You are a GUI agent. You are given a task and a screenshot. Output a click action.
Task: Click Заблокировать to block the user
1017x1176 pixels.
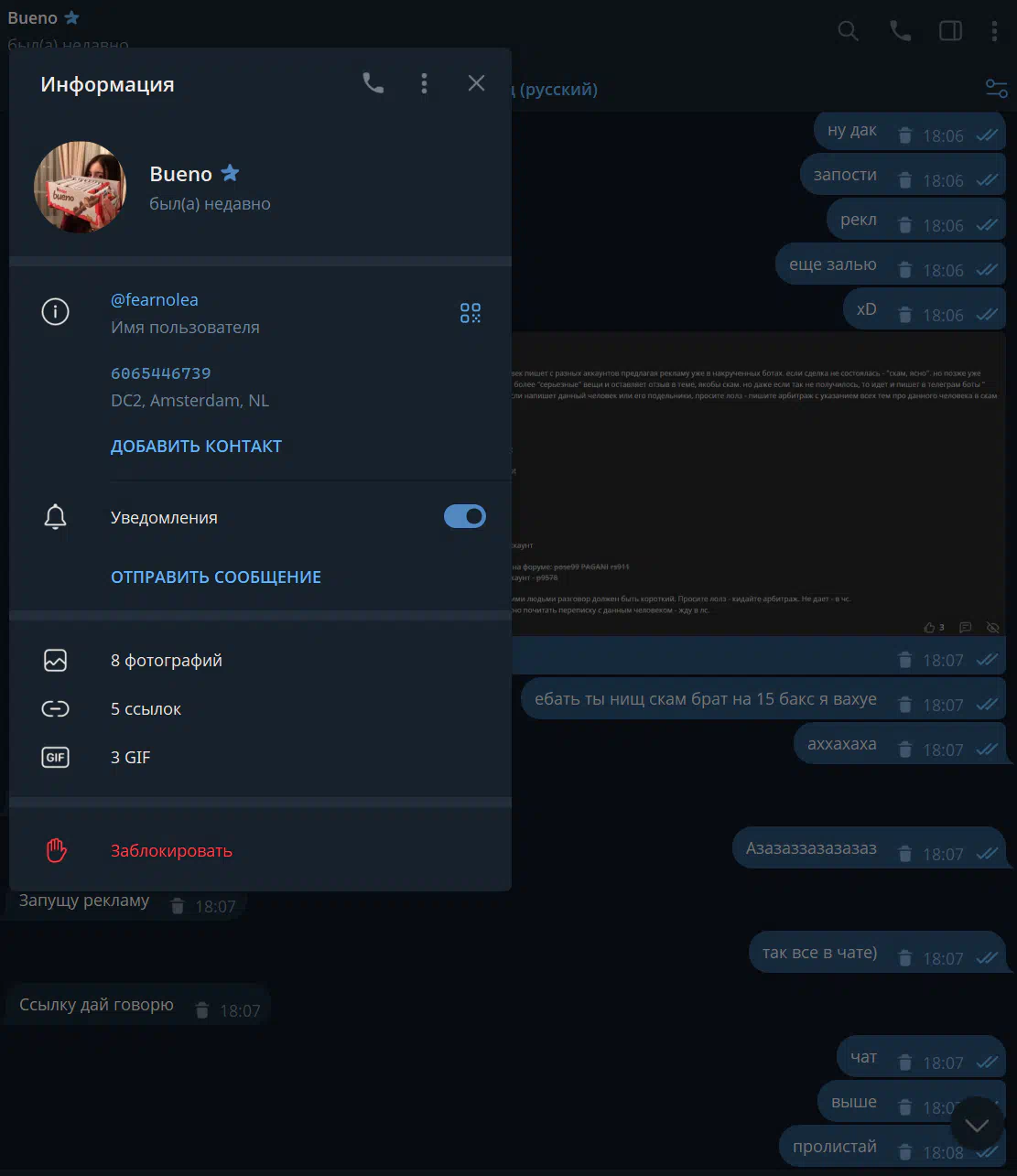click(260, 850)
